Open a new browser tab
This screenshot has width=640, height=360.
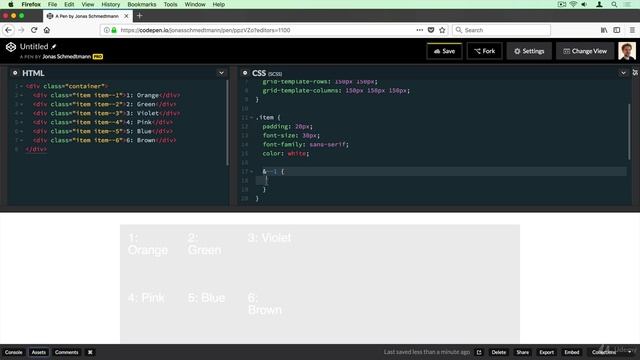[x=140, y=16]
